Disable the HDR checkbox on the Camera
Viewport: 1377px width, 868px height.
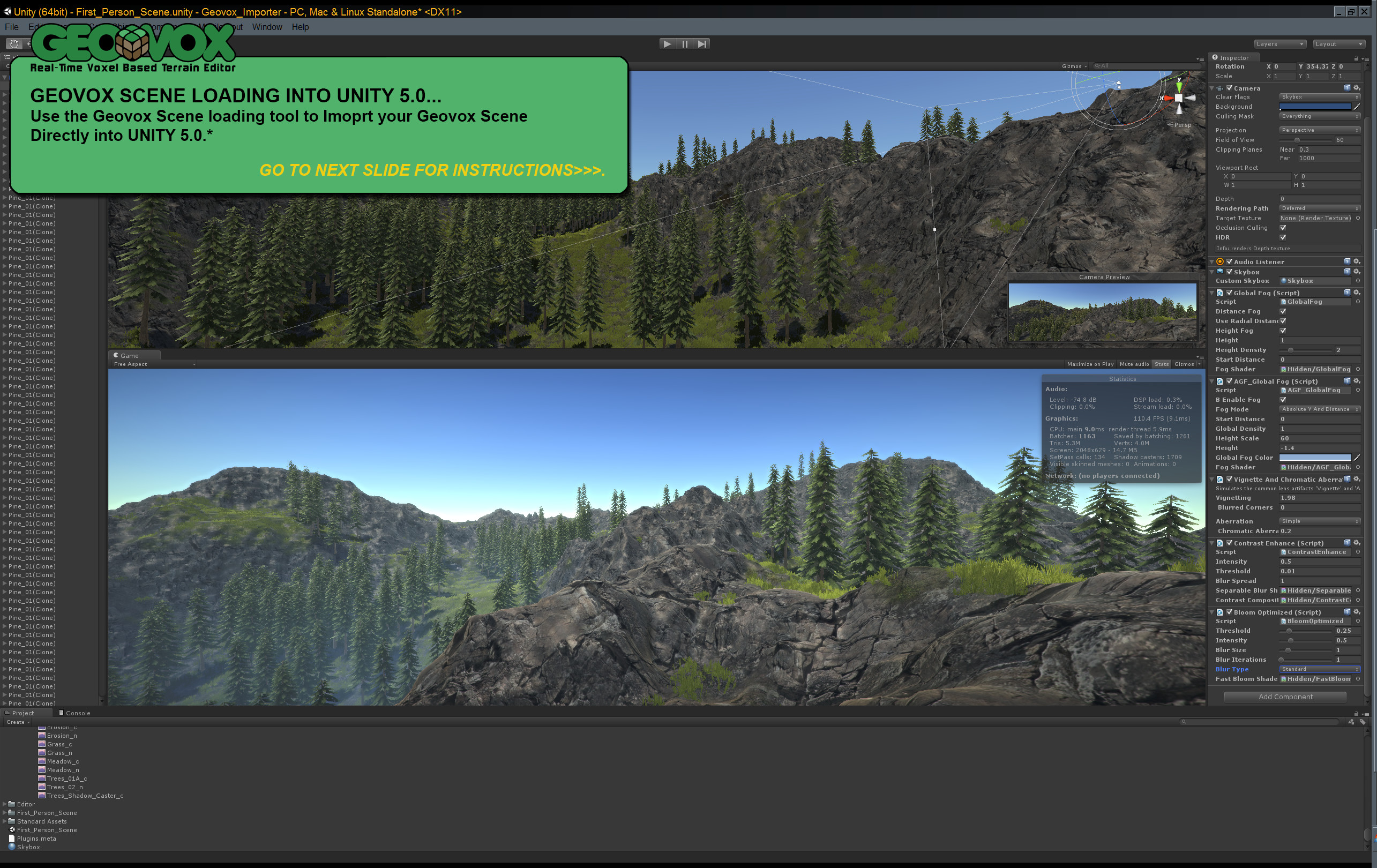1283,237
